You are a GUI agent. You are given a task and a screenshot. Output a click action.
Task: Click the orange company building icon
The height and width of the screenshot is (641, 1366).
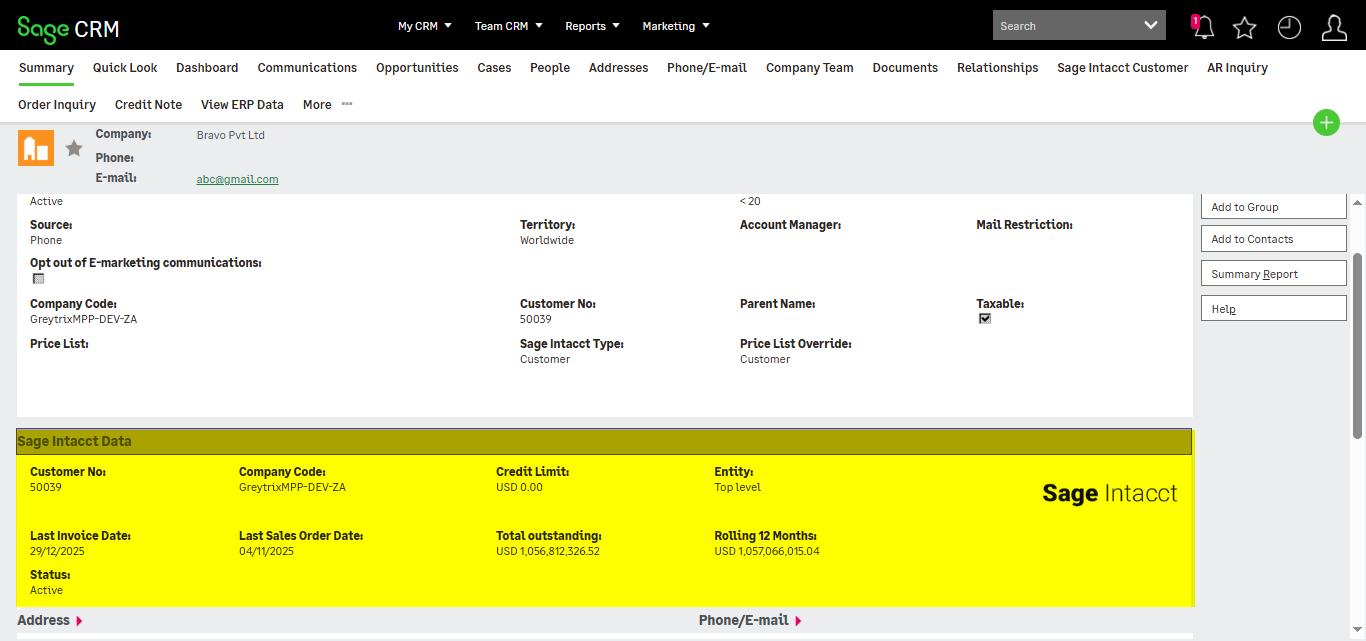click(36, 148)
